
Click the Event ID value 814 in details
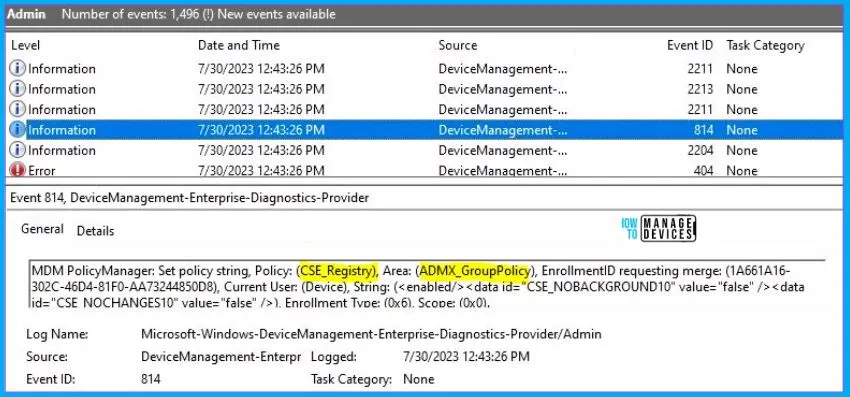tap(151, 379)
